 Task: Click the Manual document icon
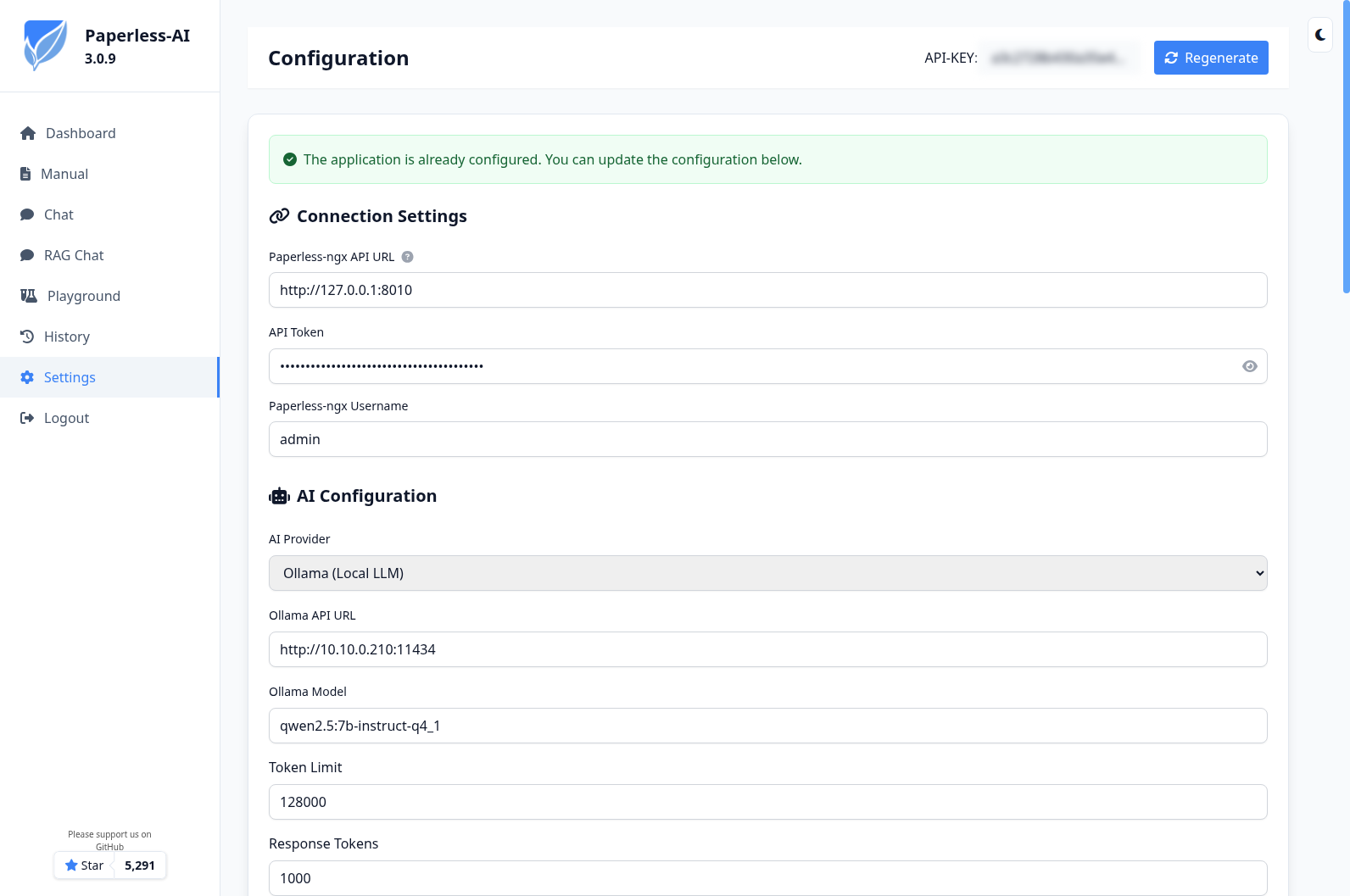tap(25, 174)
